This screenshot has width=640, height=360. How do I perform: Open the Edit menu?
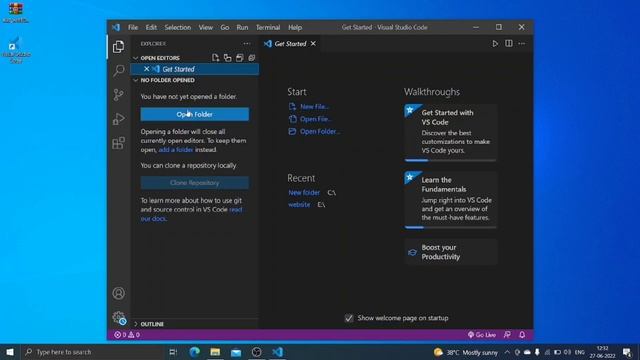tap(151, 27)
